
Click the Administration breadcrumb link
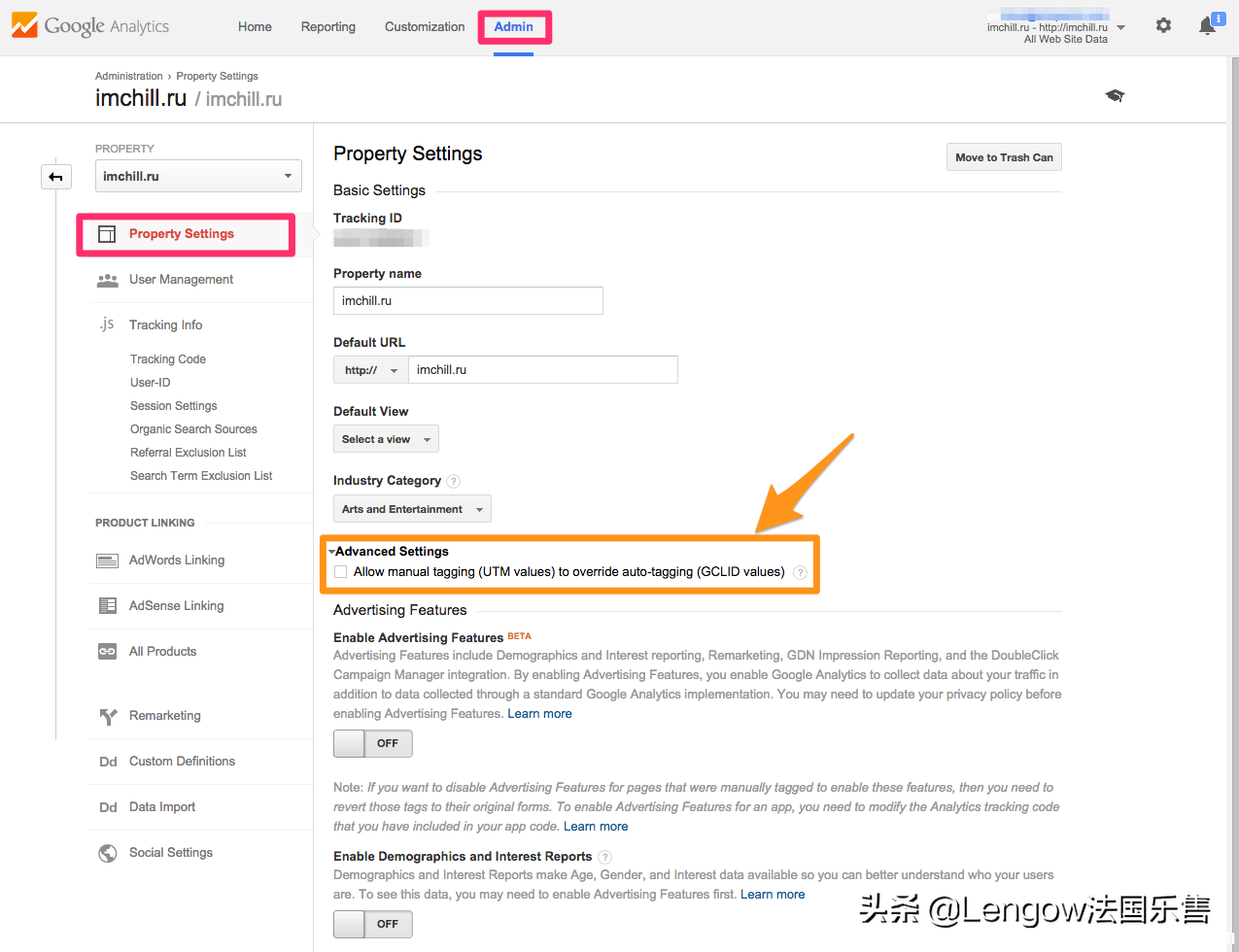(129, 76)
